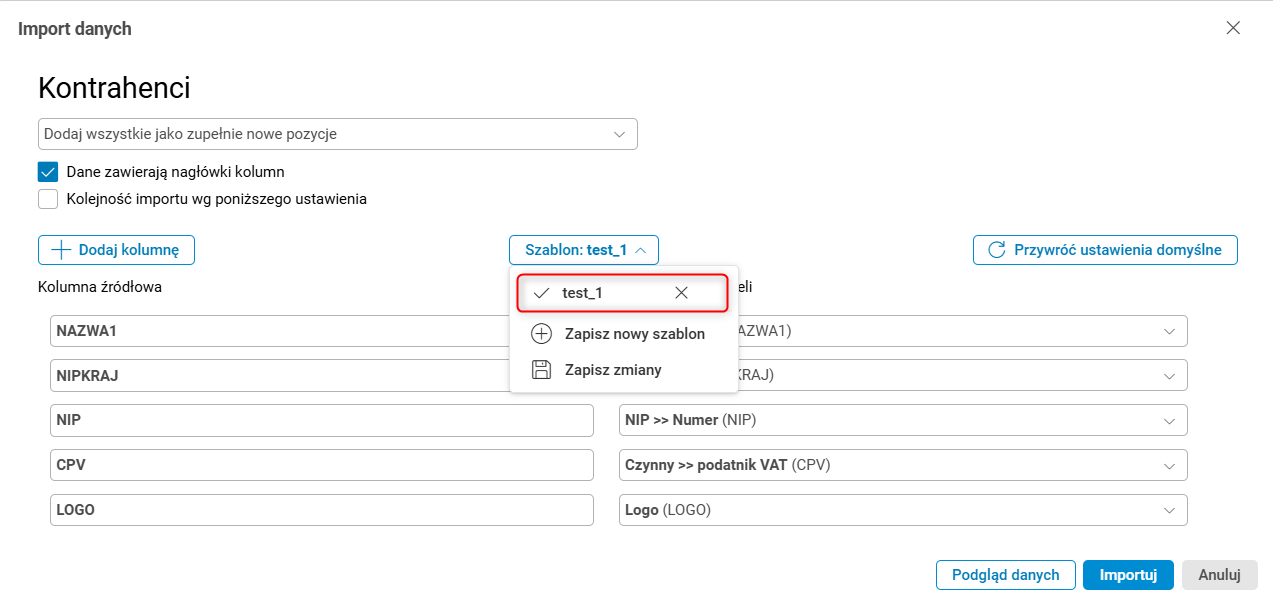Image resolution: width=1273 pixels, height=601 pixels.
Task: Click the Importuj button
Action: coord(1128,575)
